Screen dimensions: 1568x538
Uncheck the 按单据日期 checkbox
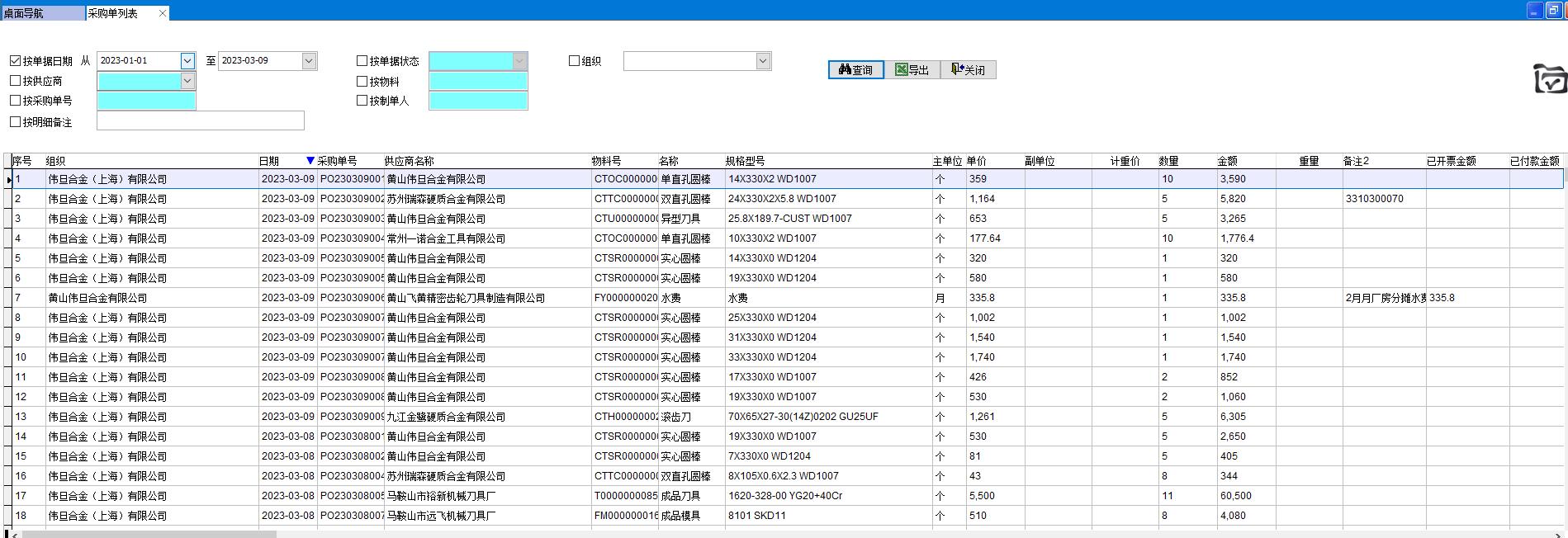(x=16, y=61)
